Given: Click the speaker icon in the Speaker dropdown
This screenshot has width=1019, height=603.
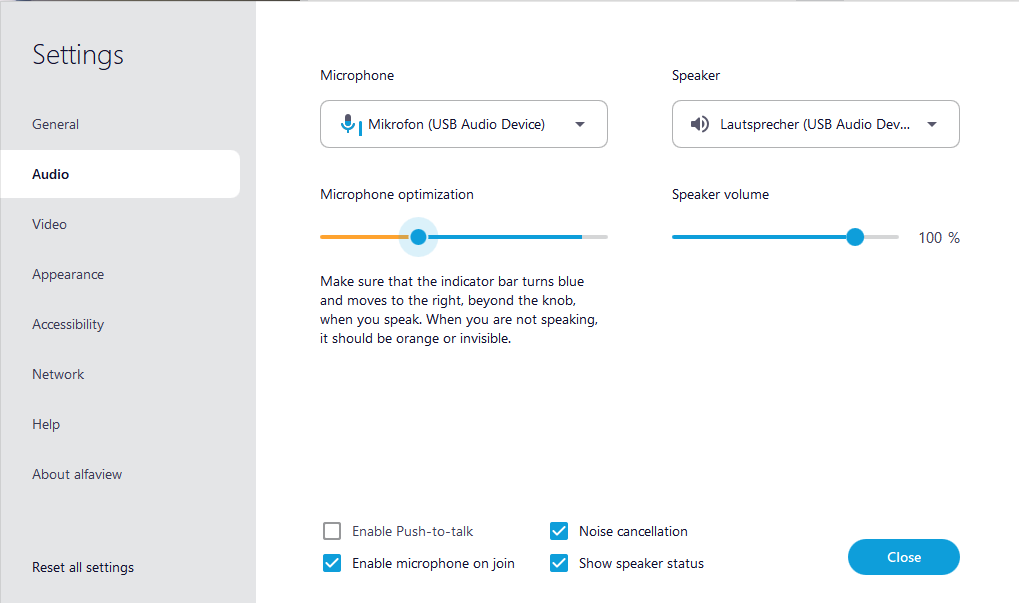Looking at the screenshot, I should tap(700, 125).
